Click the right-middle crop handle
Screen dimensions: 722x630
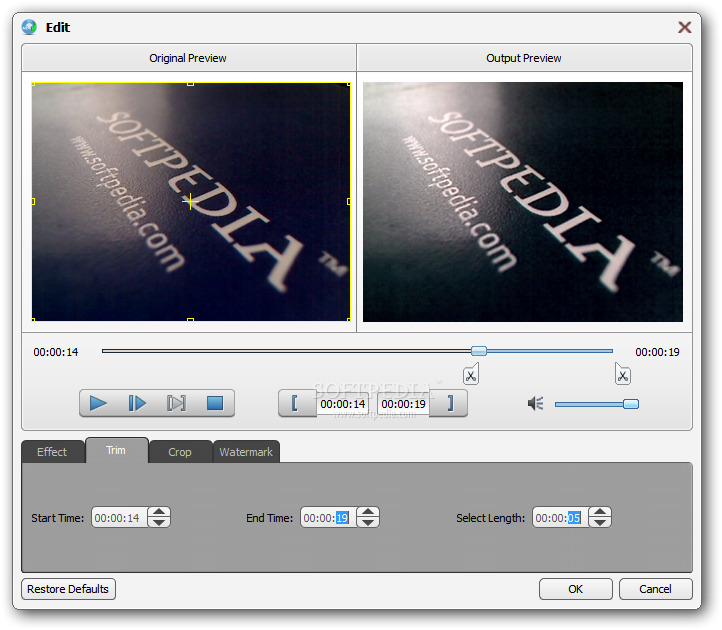pos(349,201)
